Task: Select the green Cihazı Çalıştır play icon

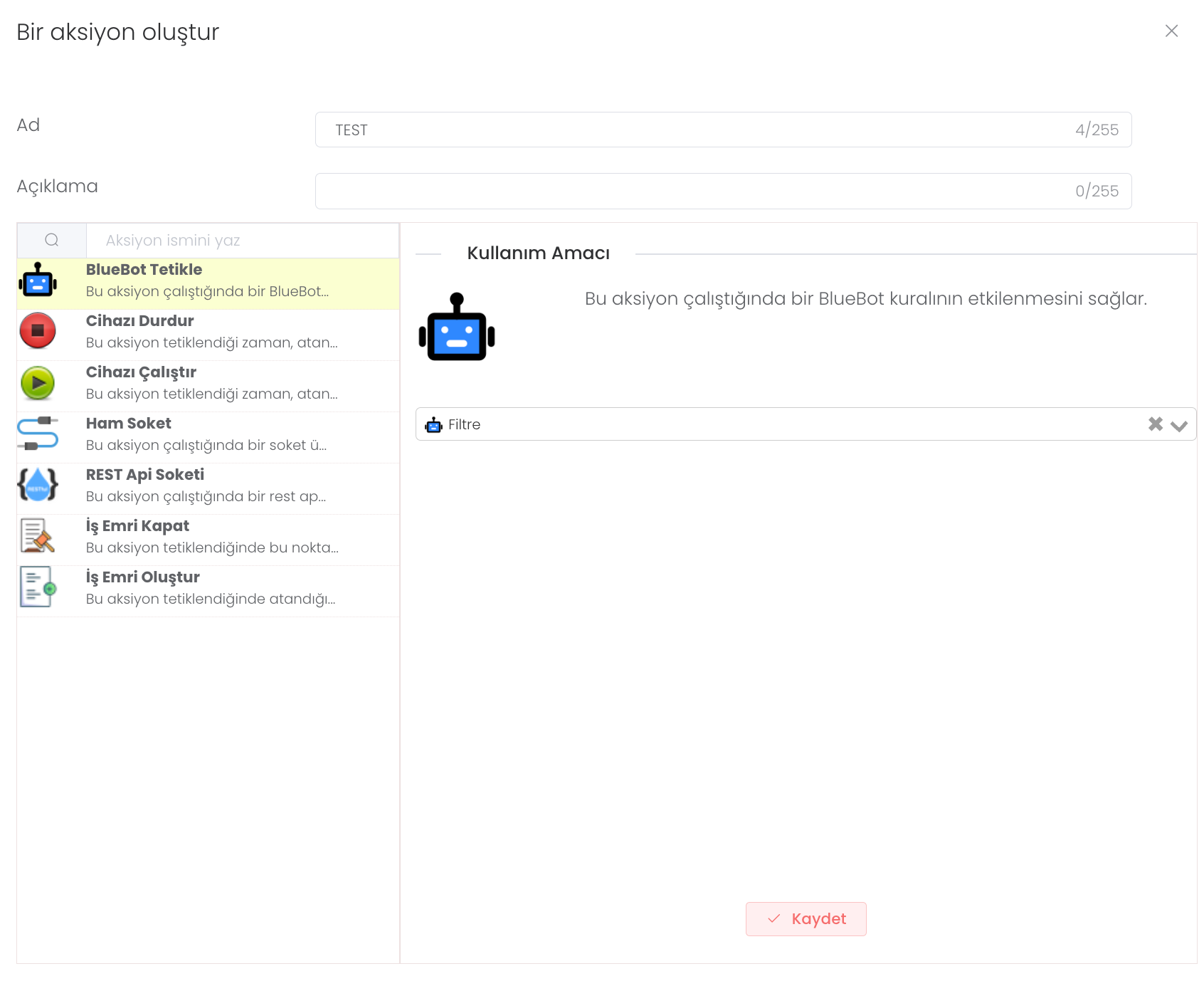Action: point(38,383)
